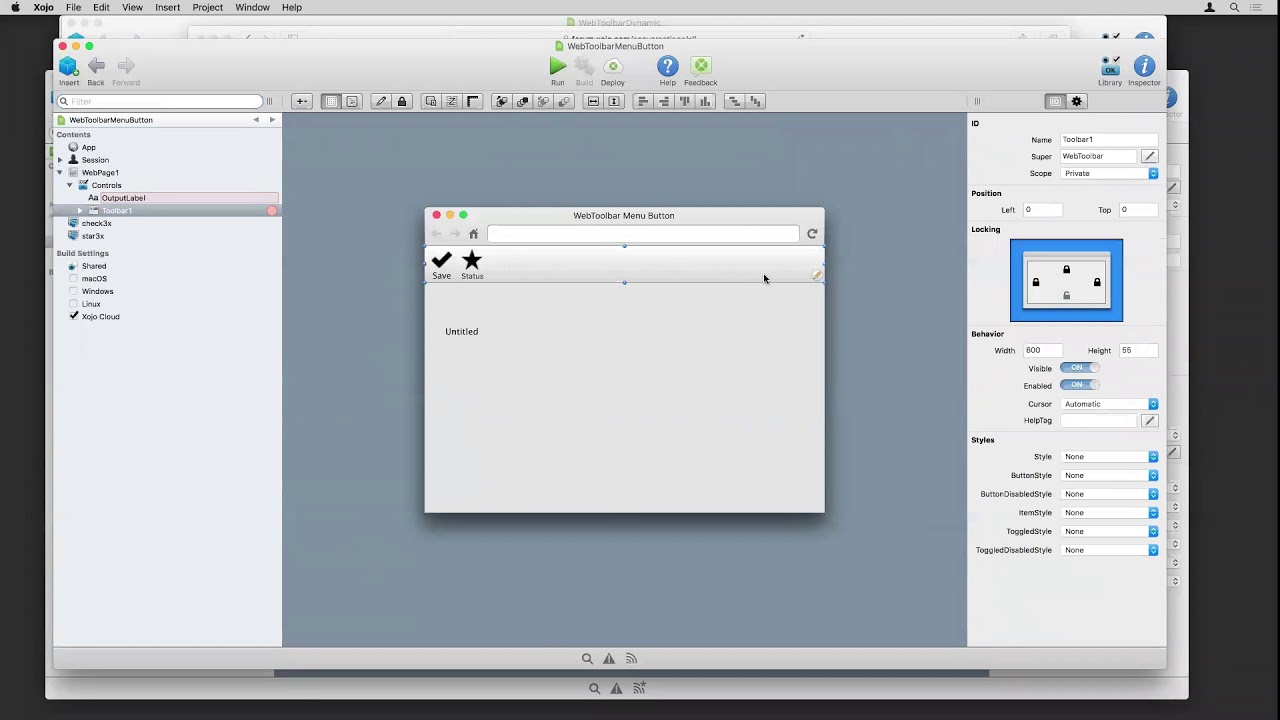
Task: Click the first order-forward icon in layout toolbar
Action: (x=501, y=101)
